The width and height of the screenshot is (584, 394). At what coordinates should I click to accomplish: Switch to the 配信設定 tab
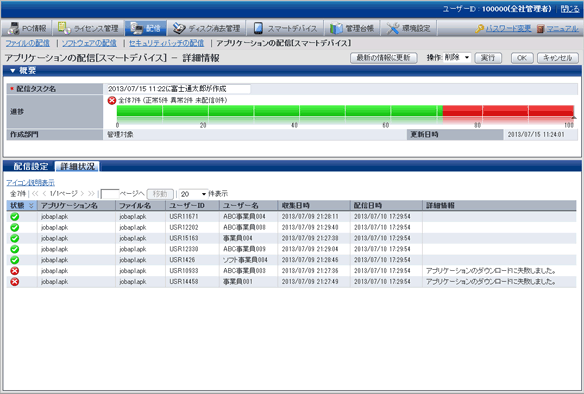[31, 166]
